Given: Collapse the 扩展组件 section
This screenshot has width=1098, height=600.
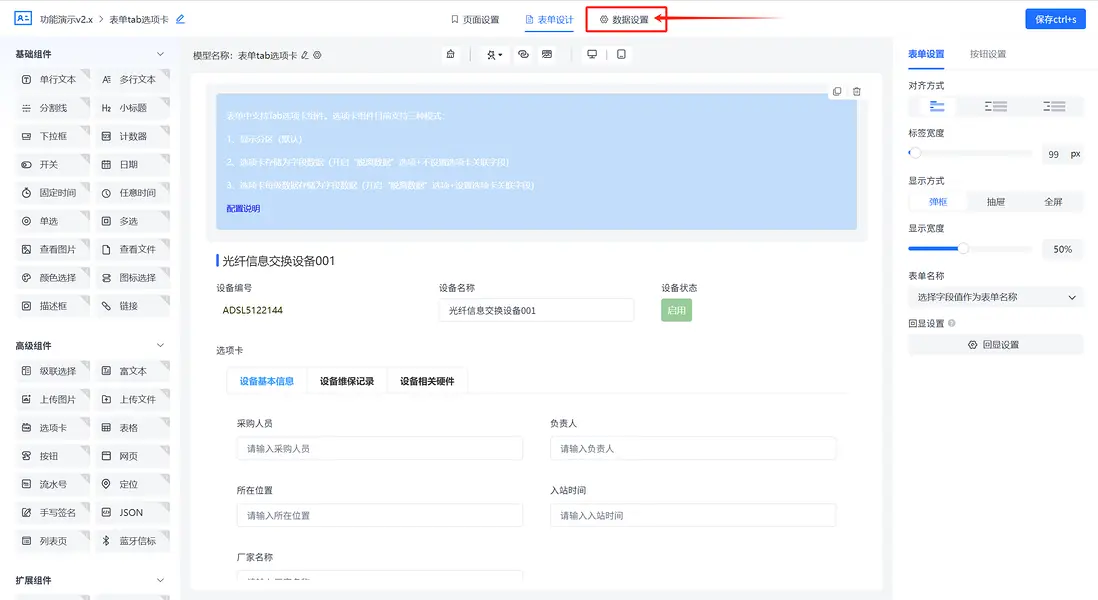Looking at the screenshot, I should (x=160, y=580).
